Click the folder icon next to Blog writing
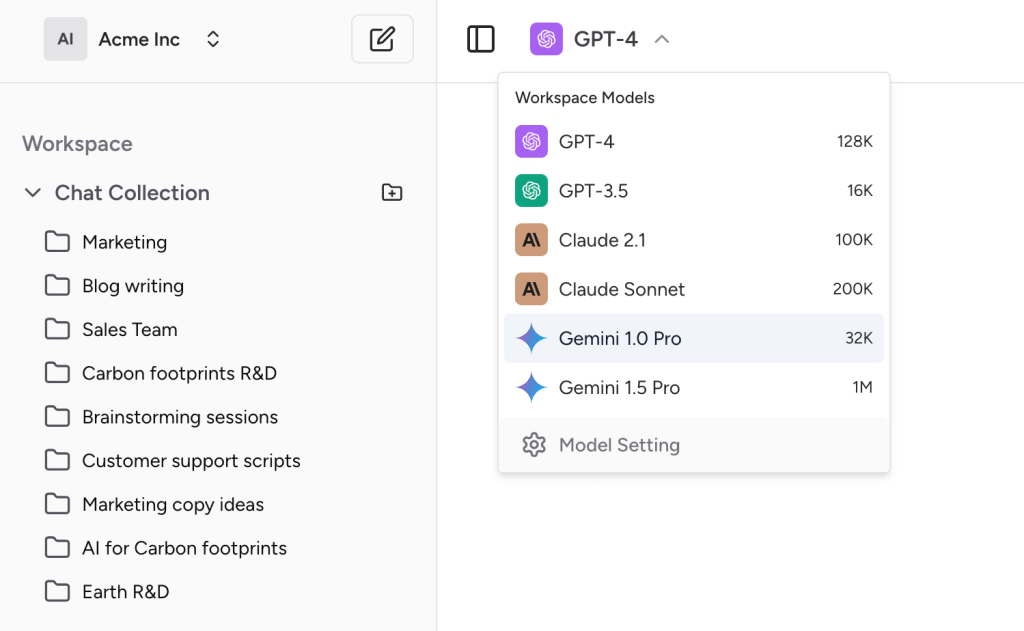The width and height of the screenshot is (1024, 631). [x=57, y=285]
